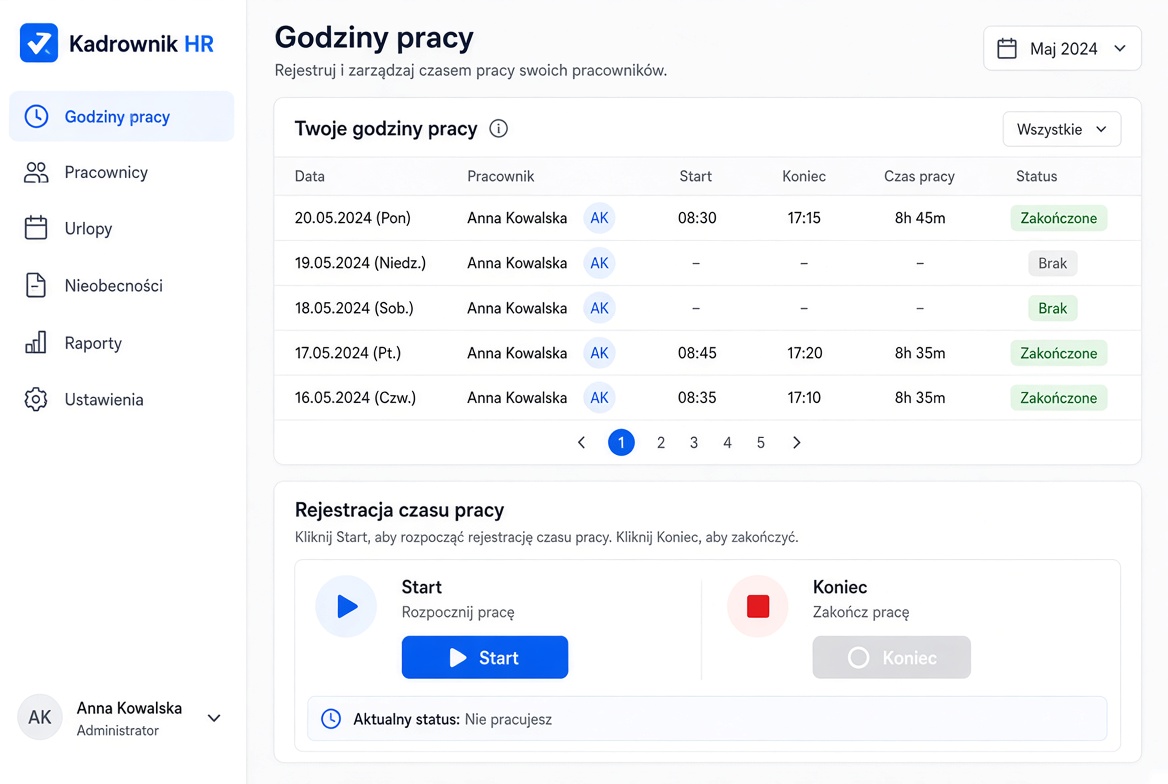Click the Zakończone badge for 17.05.2024

[x=1058, y=353]
